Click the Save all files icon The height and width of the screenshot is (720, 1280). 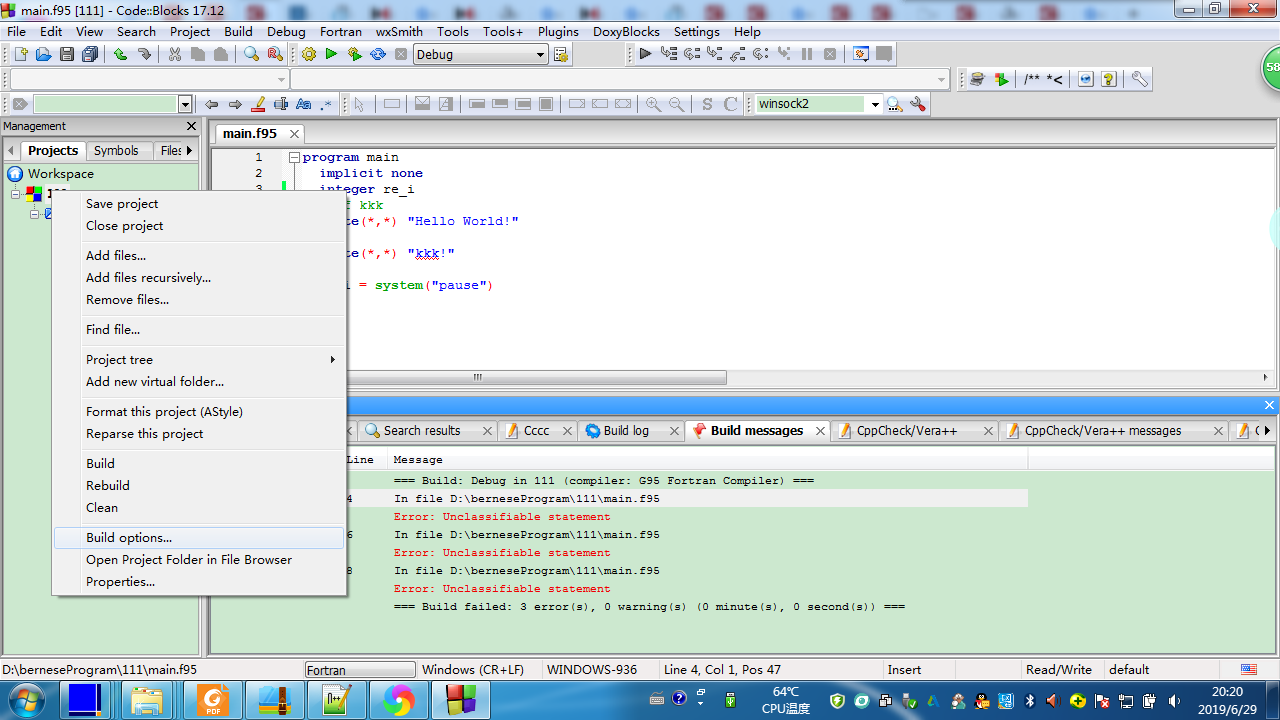point(90,54)
